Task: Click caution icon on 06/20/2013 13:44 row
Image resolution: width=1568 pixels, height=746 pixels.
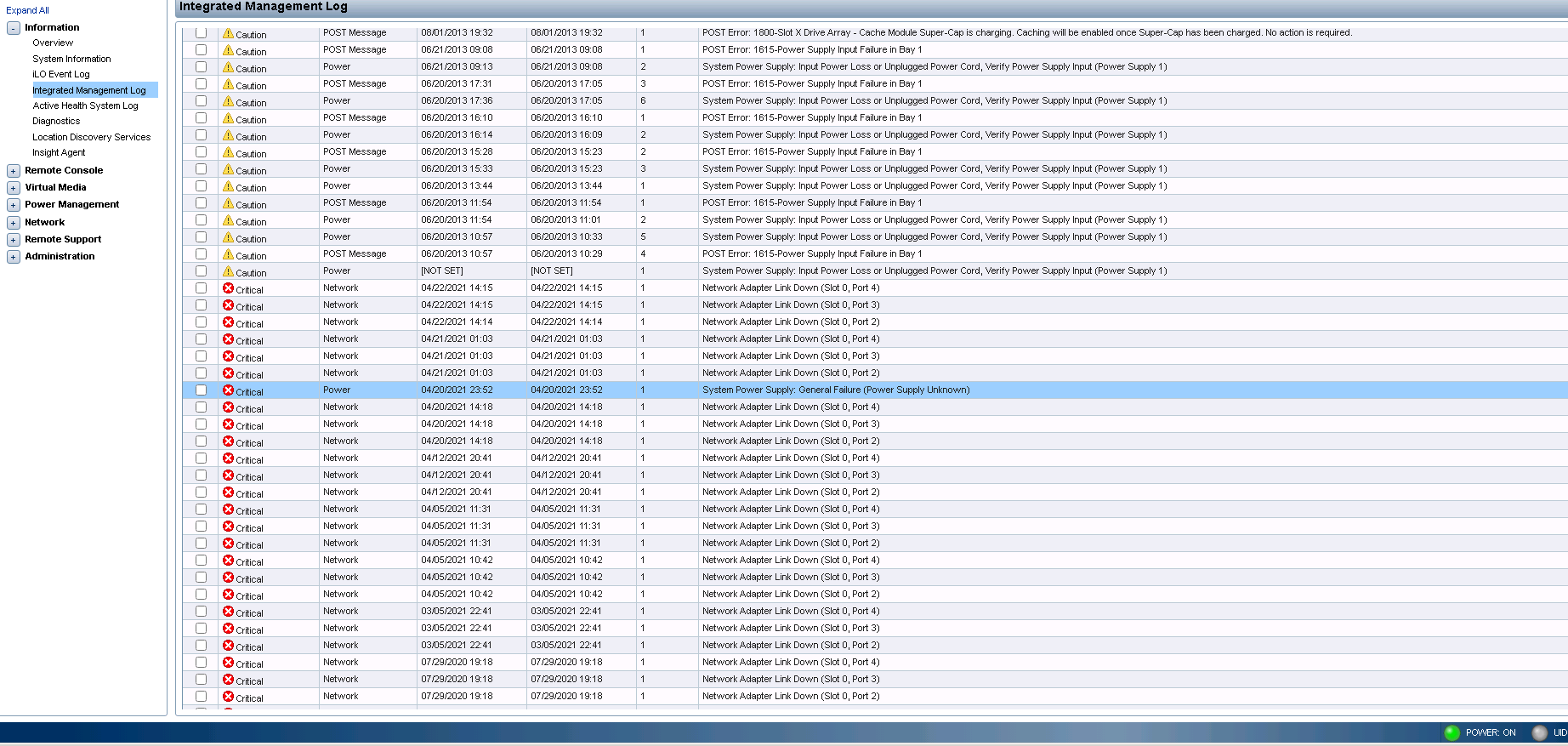Action: [x=228, y=186]
